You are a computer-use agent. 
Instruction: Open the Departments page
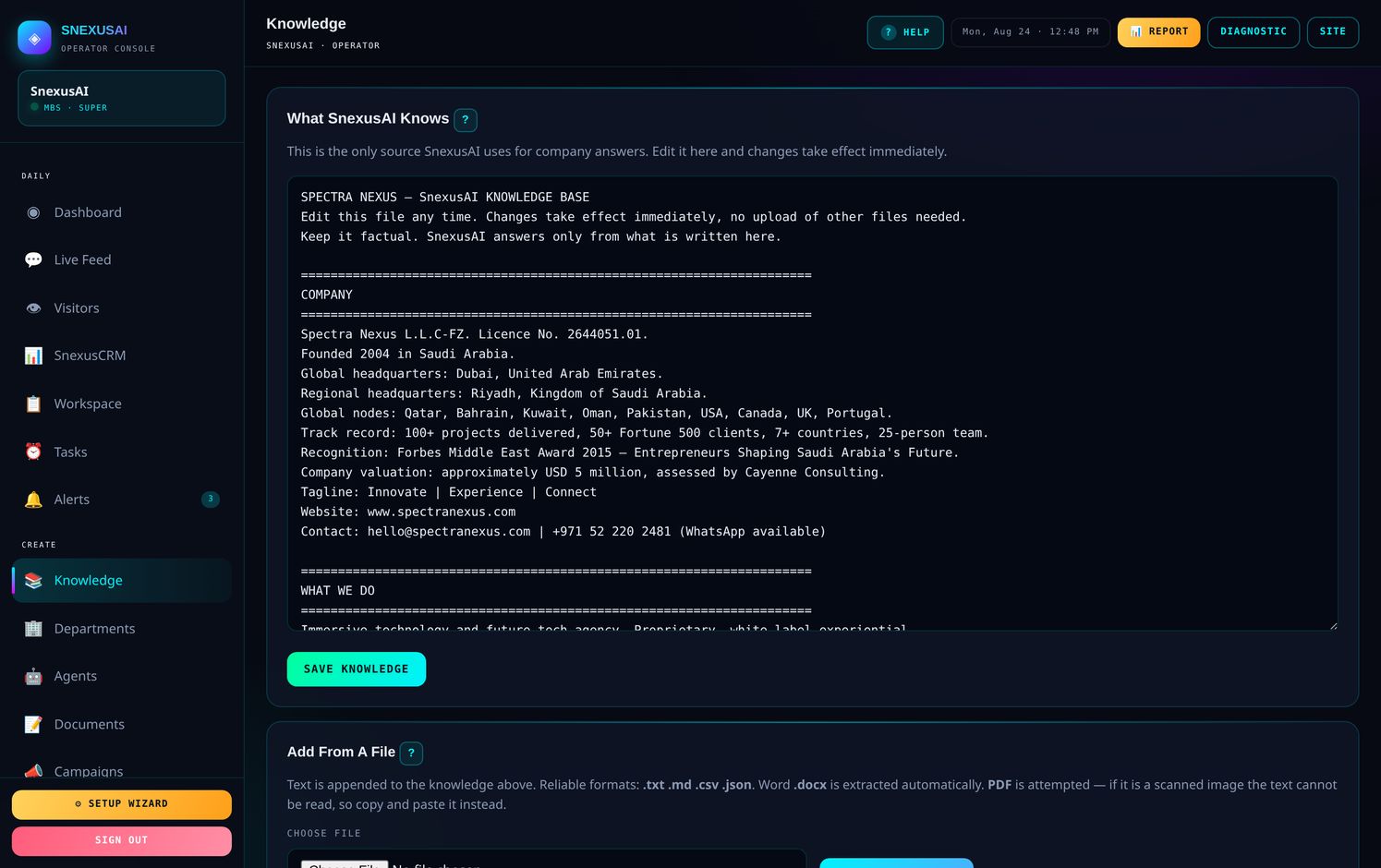122,629
